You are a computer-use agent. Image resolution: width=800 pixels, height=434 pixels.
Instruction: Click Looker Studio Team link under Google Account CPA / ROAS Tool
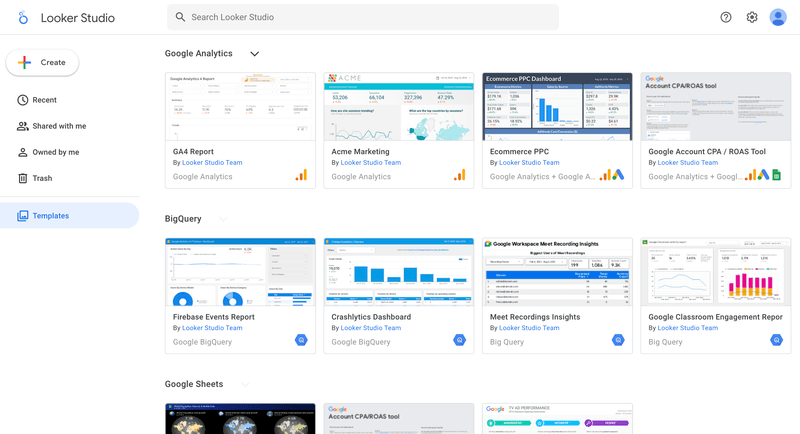tap(688, 163)
